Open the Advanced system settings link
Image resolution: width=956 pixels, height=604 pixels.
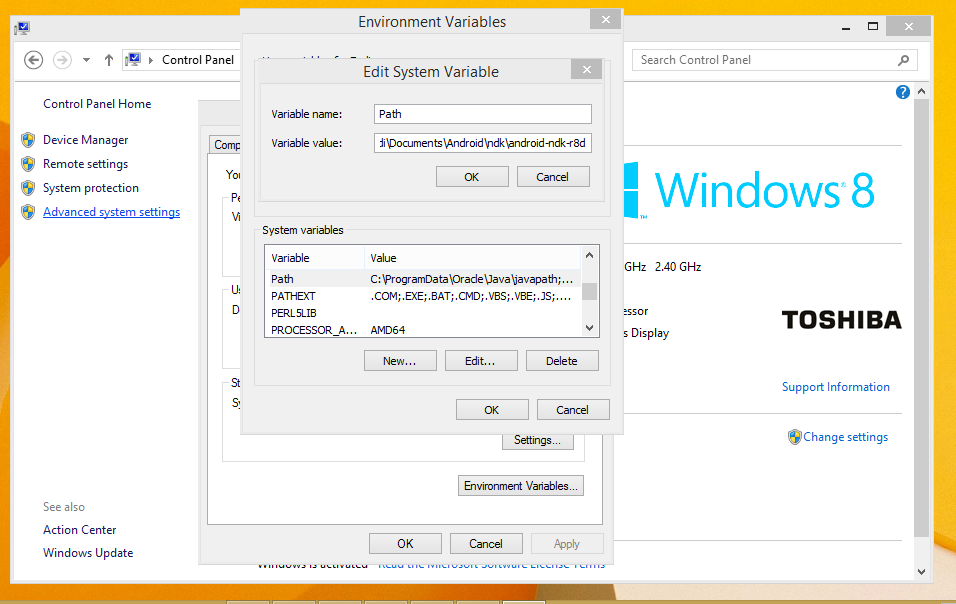tap(112, 212)
